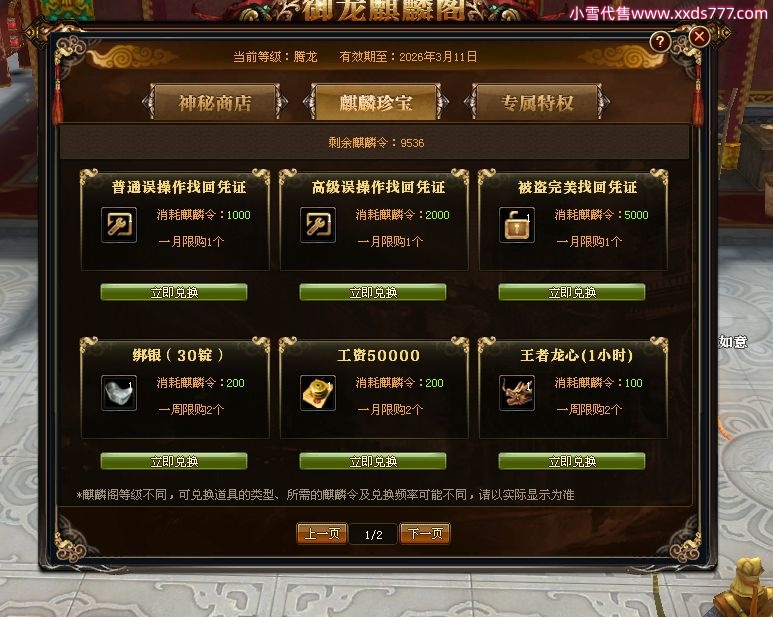Redeem 被盗完美找回凭证 with 立即兑换
Image resolution: width=773 pixels, height=617 pixels.
point(572,292)
